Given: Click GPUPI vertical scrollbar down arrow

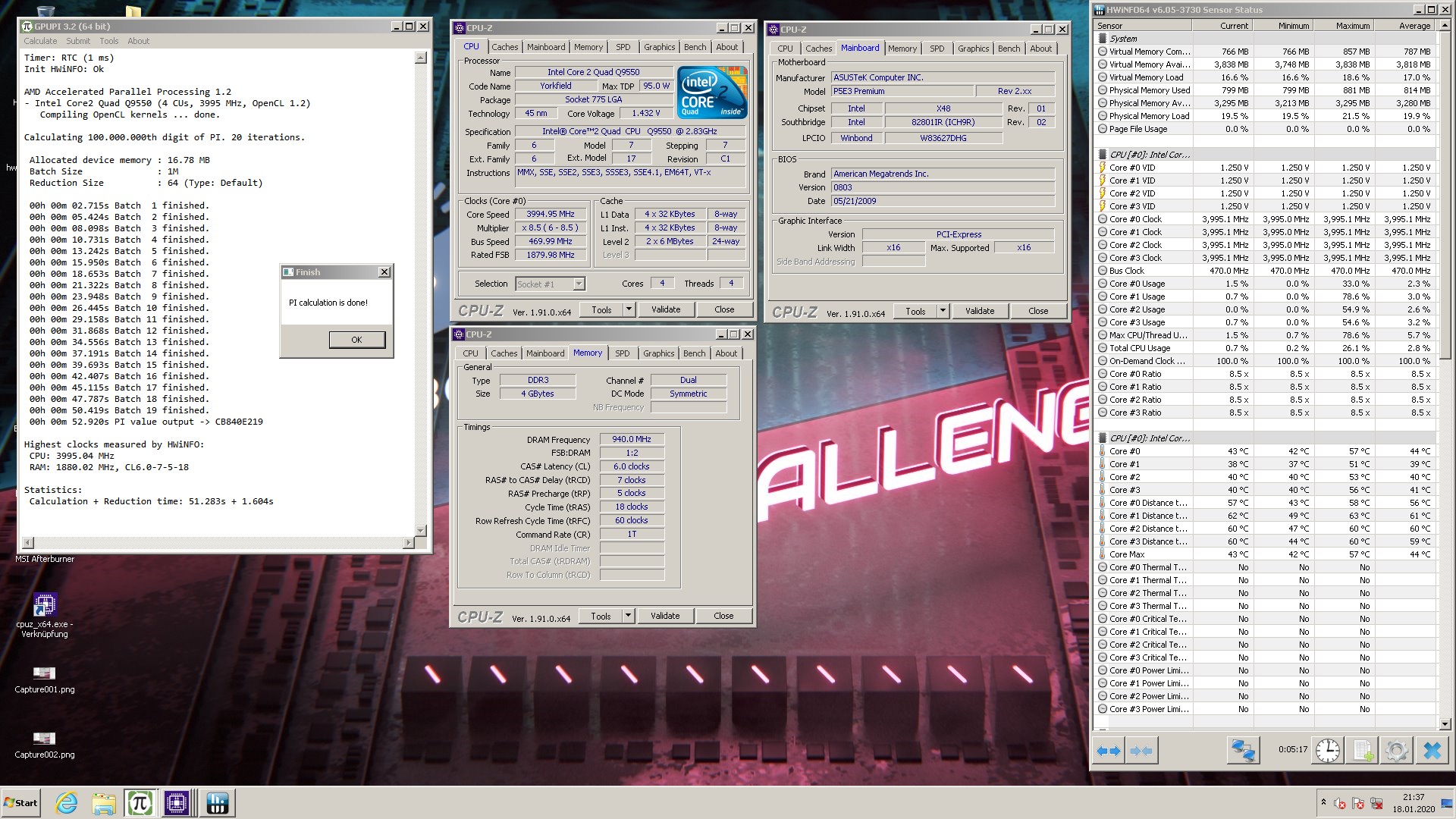Looking at the screenshot, I should click(x=421, y=531).
